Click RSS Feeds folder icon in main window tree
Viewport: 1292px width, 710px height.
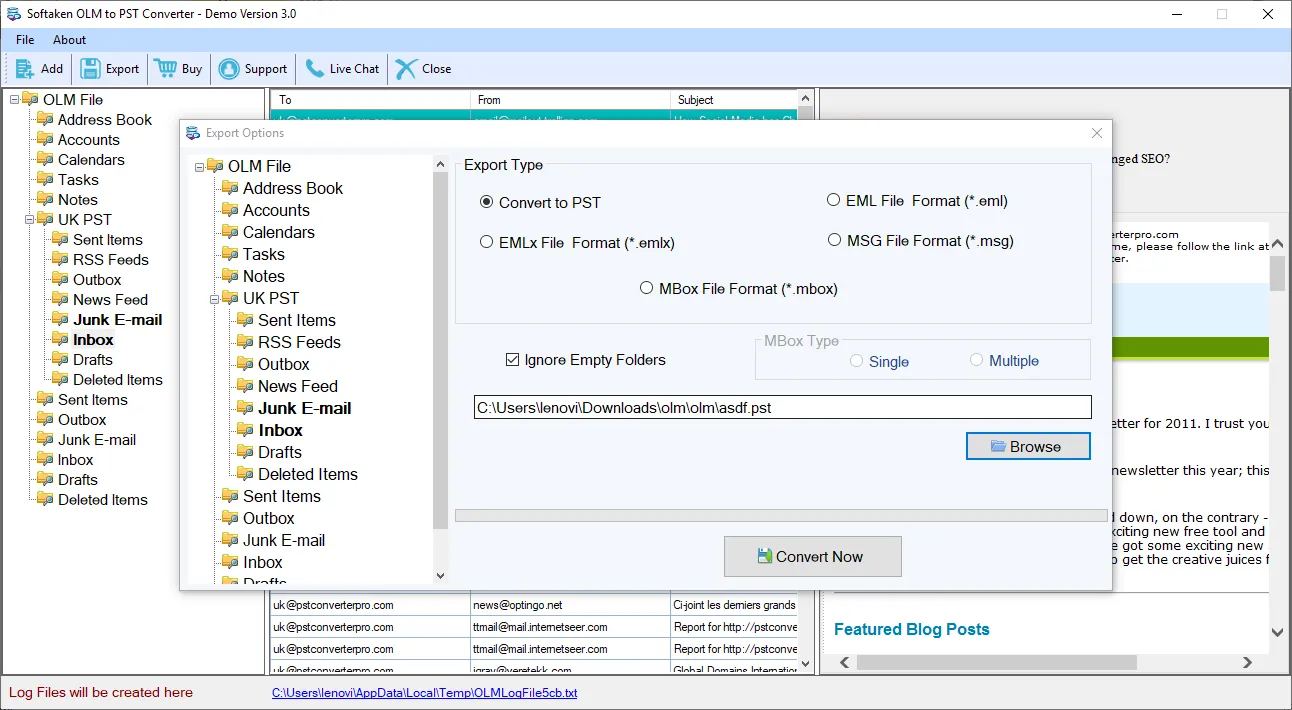60,260
